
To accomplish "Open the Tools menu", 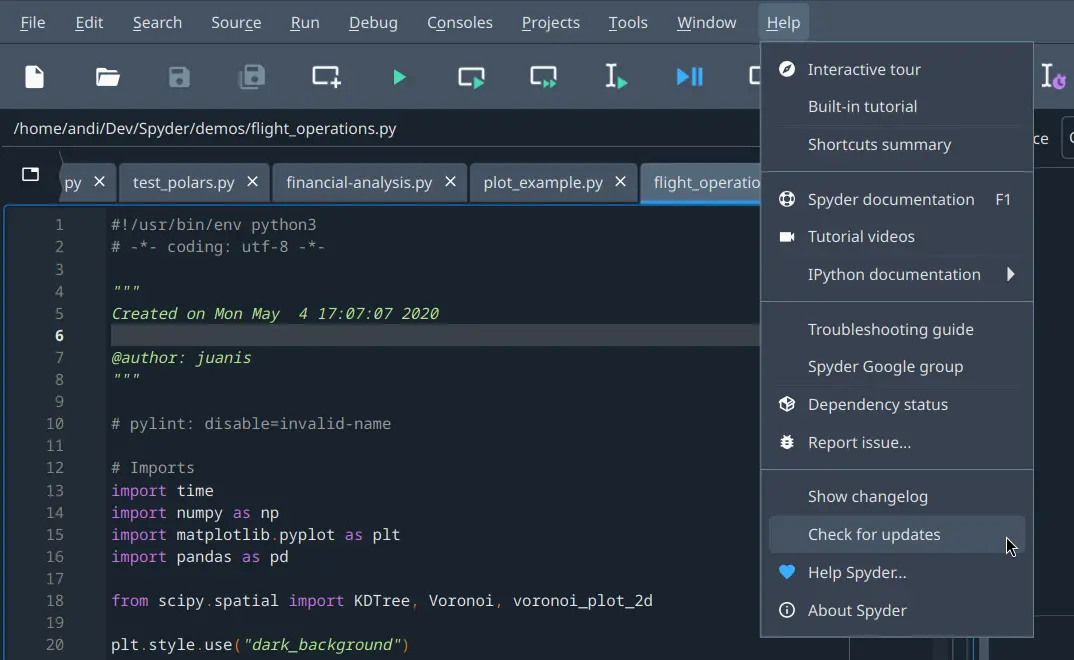I will click(628, 23).
